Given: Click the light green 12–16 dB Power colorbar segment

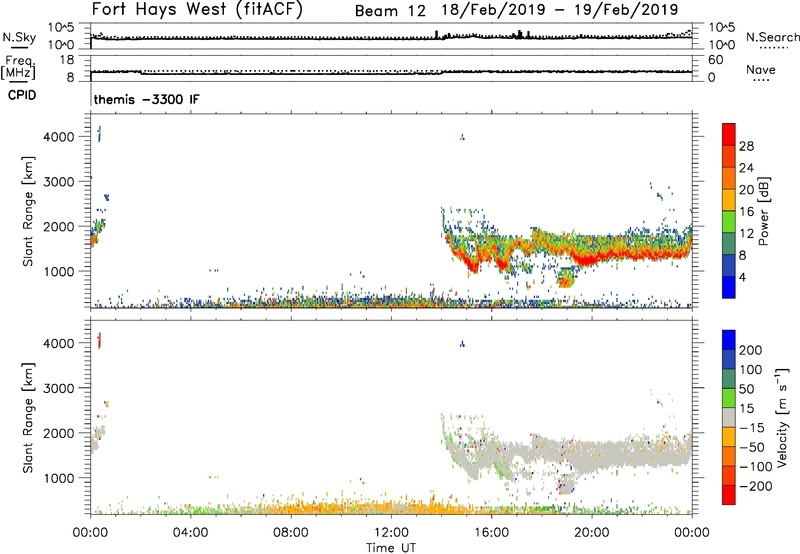Looking at the screenshot, I should [729, 222].
